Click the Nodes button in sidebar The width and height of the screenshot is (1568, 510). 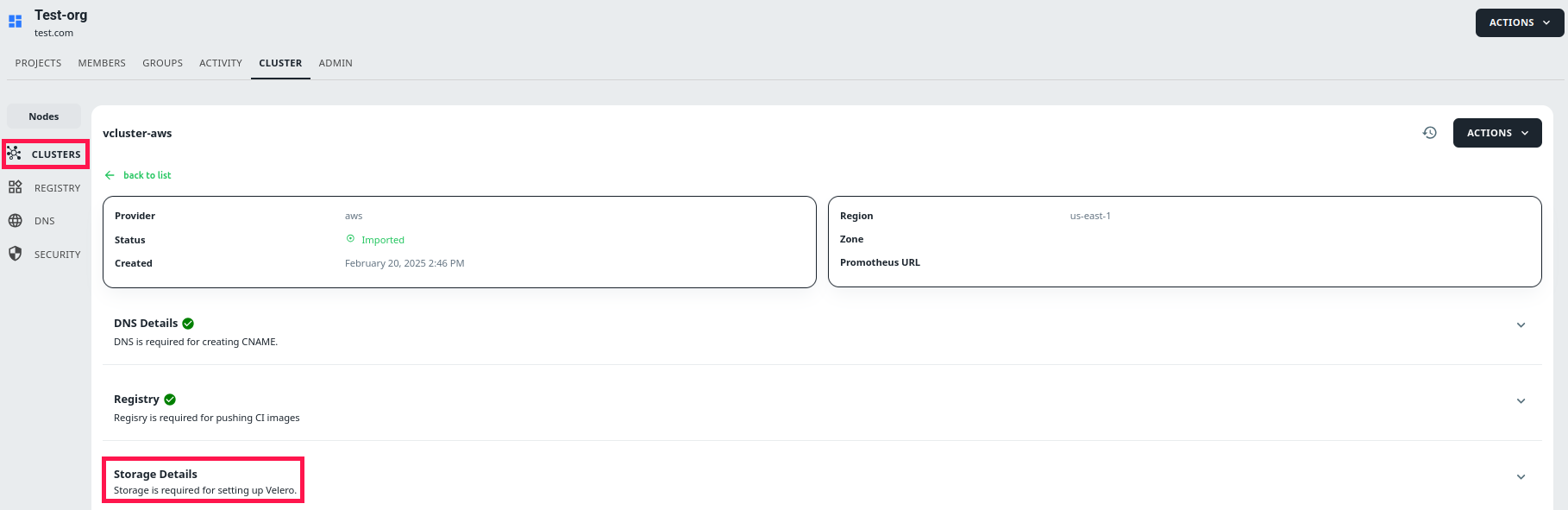(44, 116)
